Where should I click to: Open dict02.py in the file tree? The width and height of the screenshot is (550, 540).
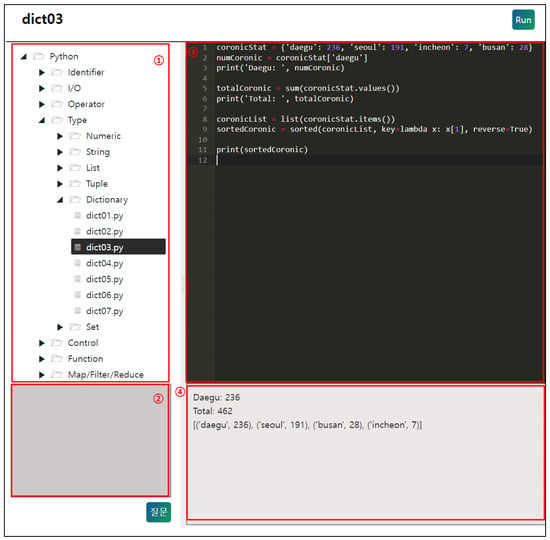105,232
